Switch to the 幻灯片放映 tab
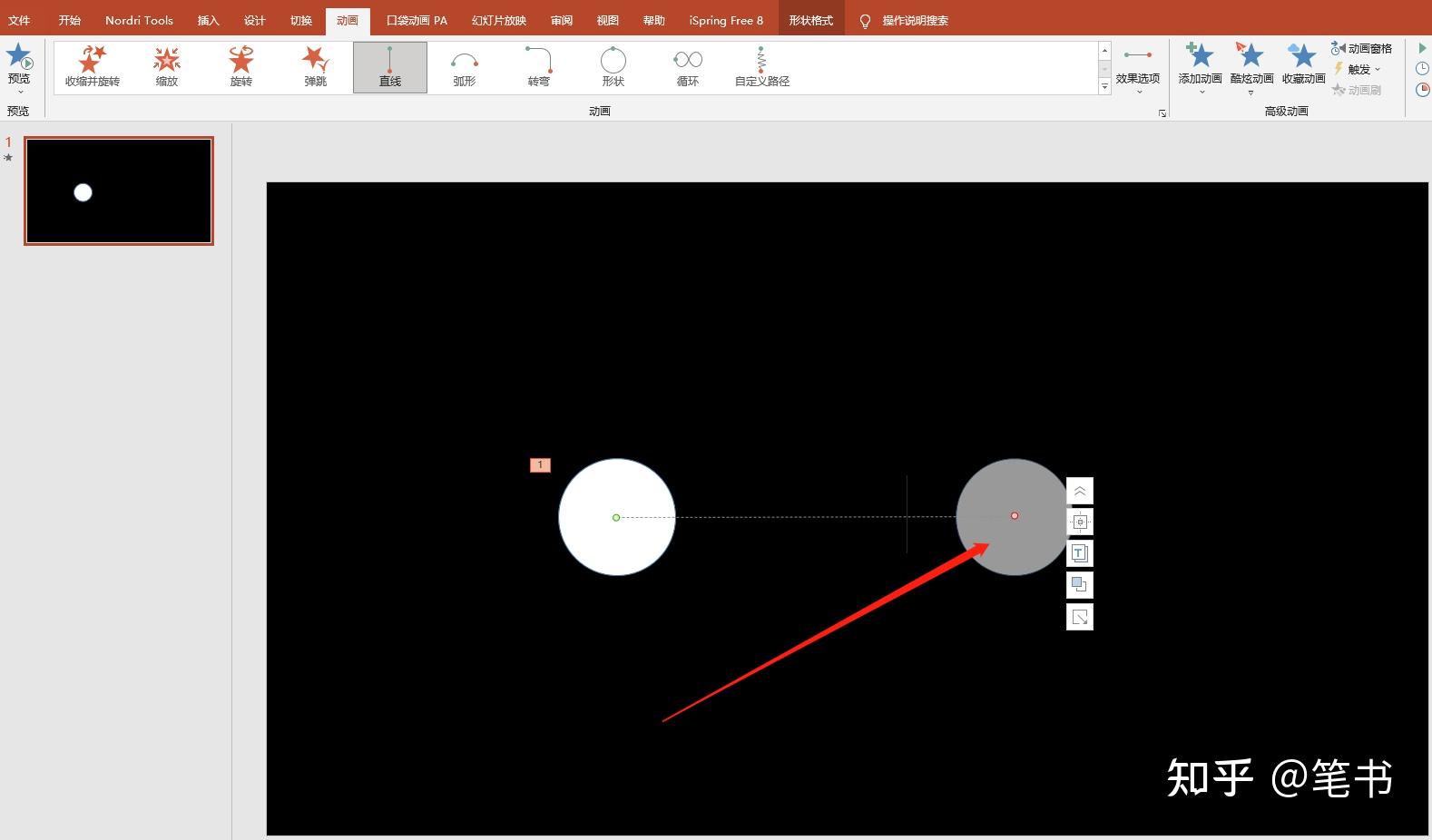The image size is (1432, 840). (x=499, y=20)
